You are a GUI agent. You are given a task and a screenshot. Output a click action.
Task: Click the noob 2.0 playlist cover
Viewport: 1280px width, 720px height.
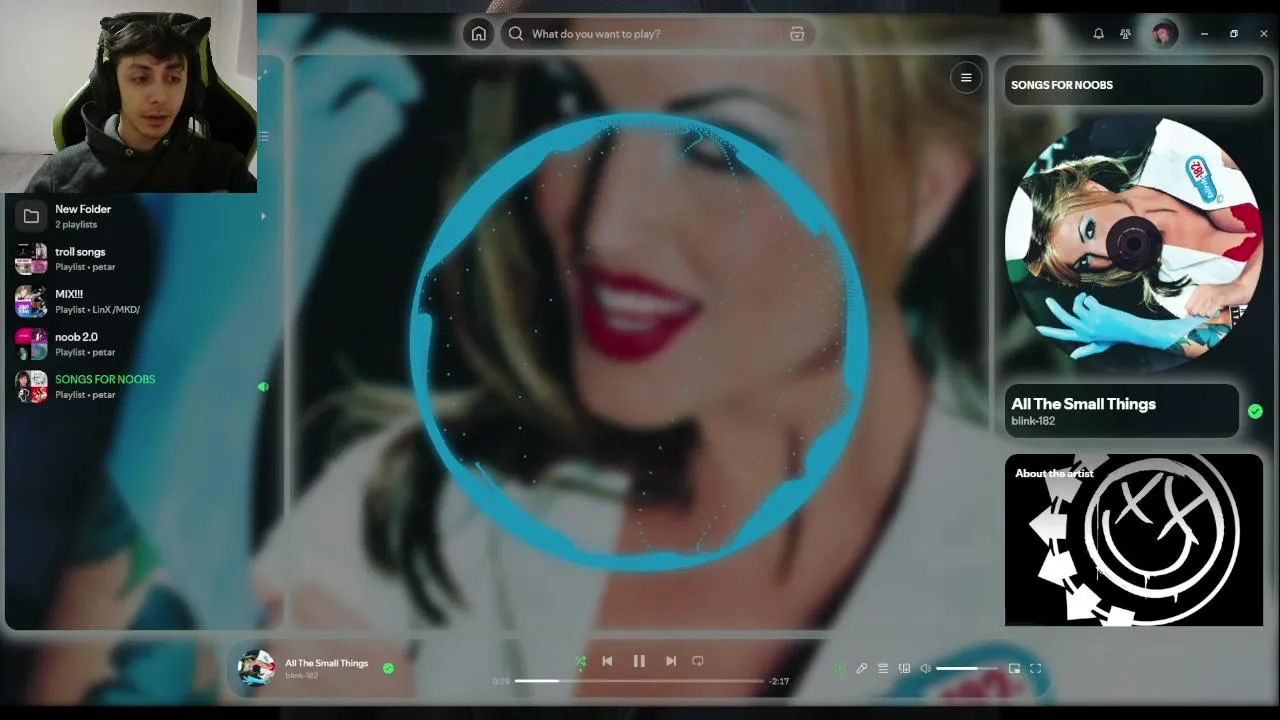point(31,344)
